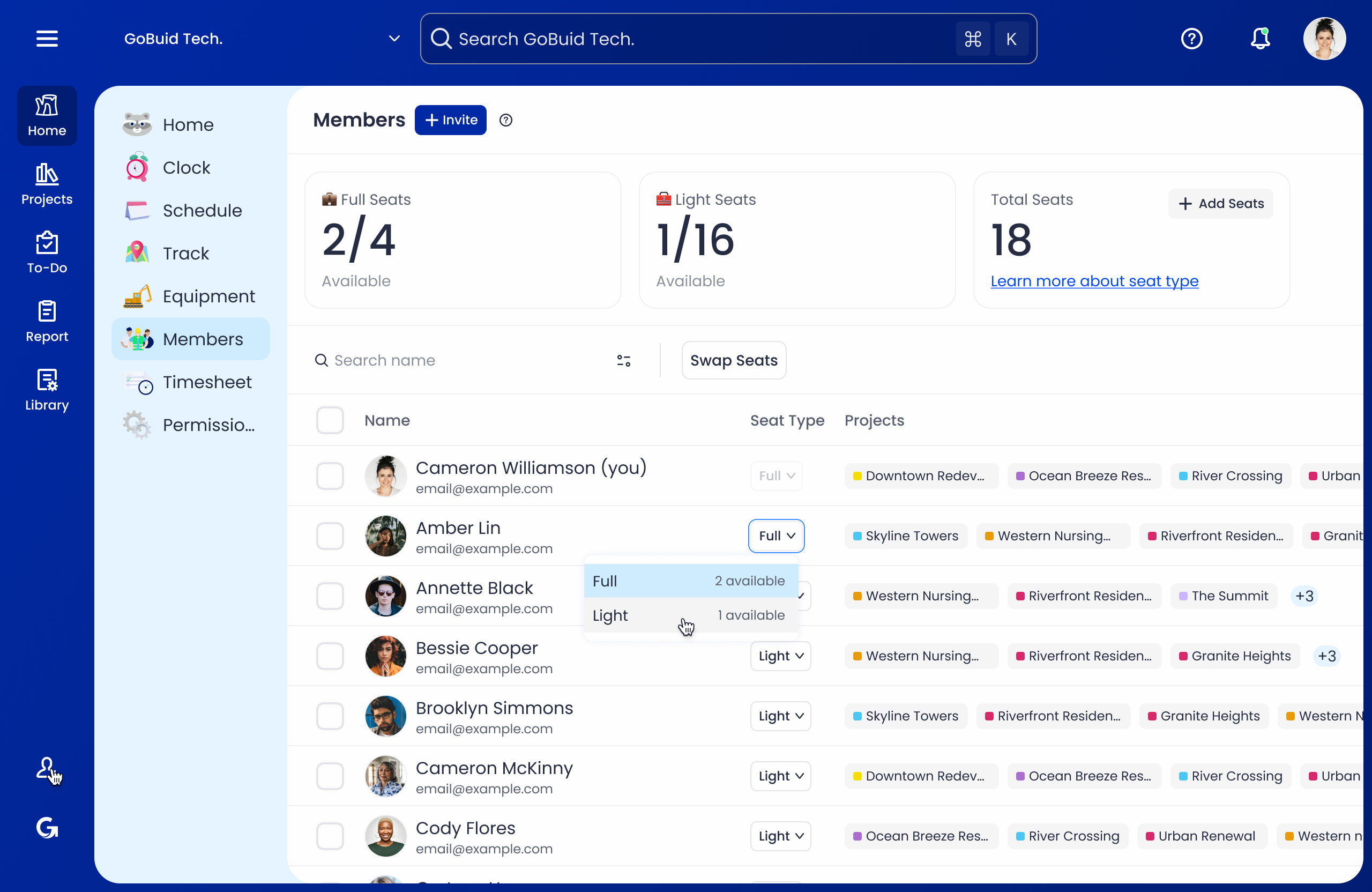The image size is (1372, 892).
Task: Tick the checkbox for Brooklyn Simmons
Action: point(330,716)
